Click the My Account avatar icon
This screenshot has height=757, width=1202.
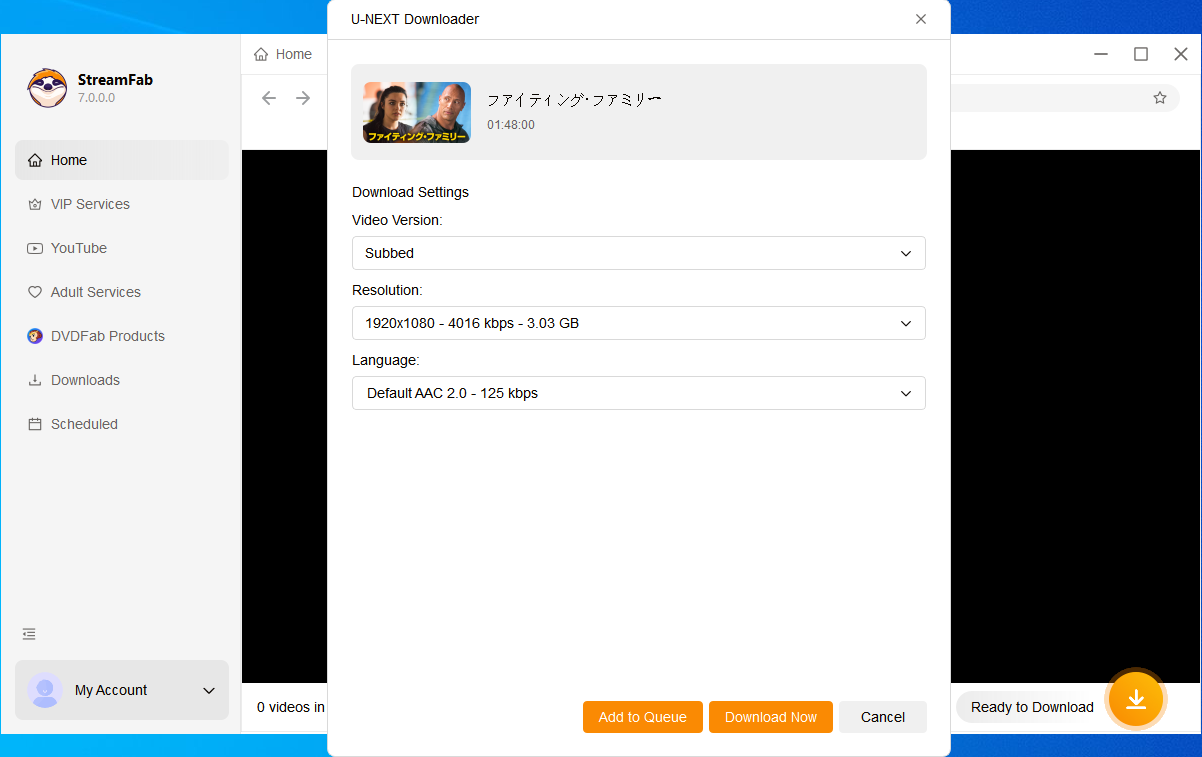(45, 690)
